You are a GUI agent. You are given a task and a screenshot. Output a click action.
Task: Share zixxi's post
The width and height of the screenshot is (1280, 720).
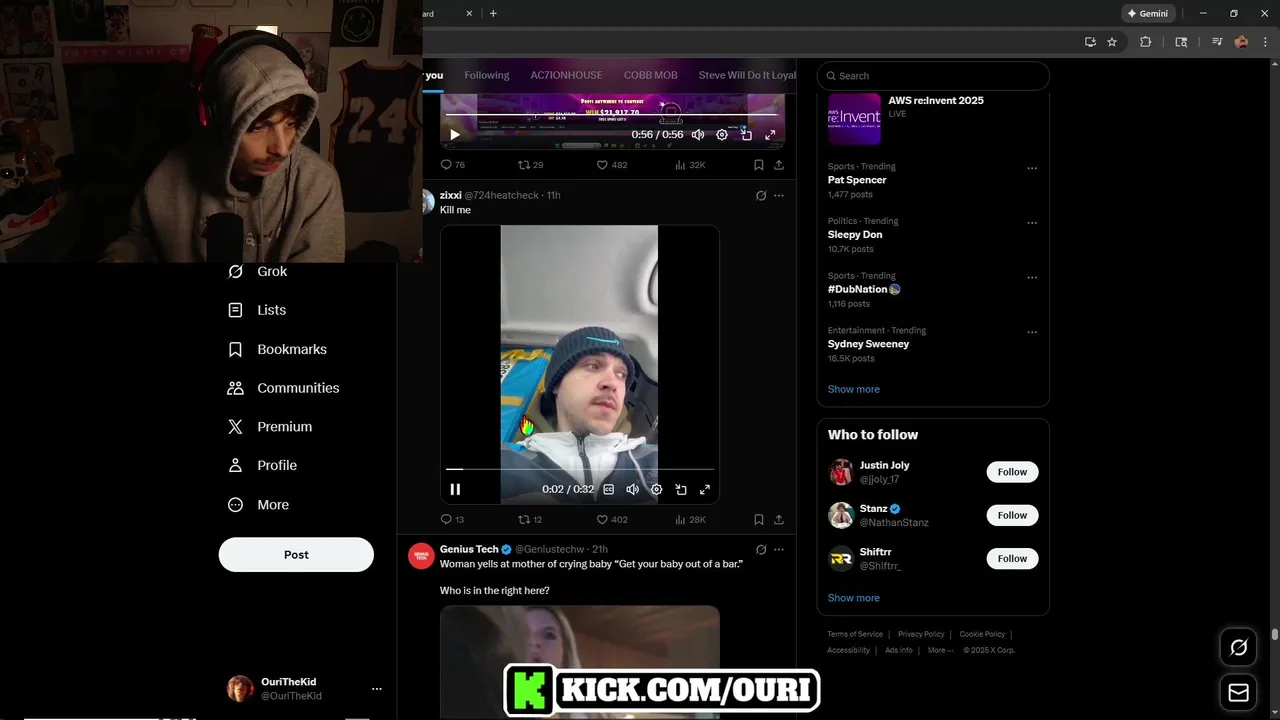(779, 519)
